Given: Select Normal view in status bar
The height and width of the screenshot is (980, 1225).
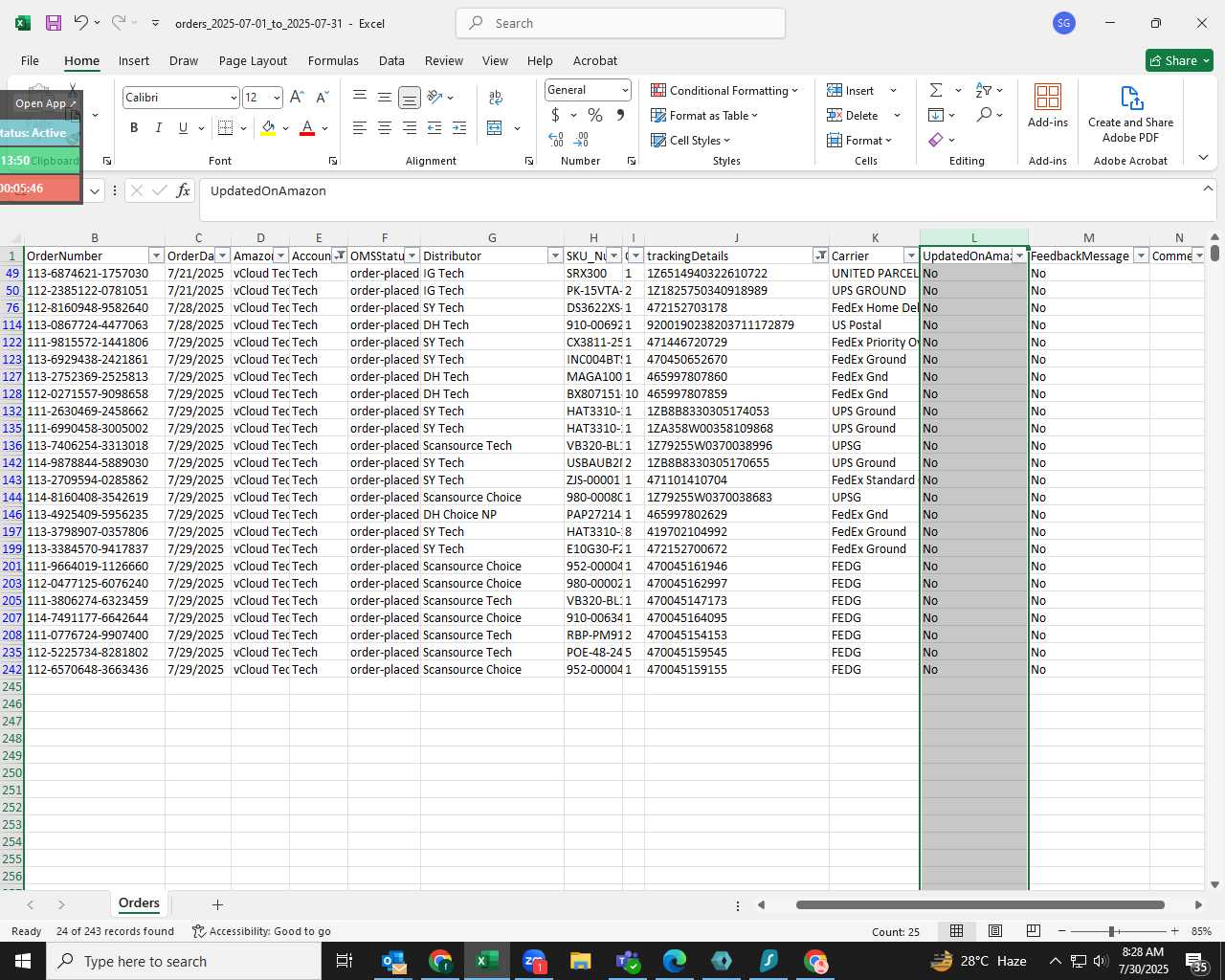Looking at the screenshot, I should 956,930.
